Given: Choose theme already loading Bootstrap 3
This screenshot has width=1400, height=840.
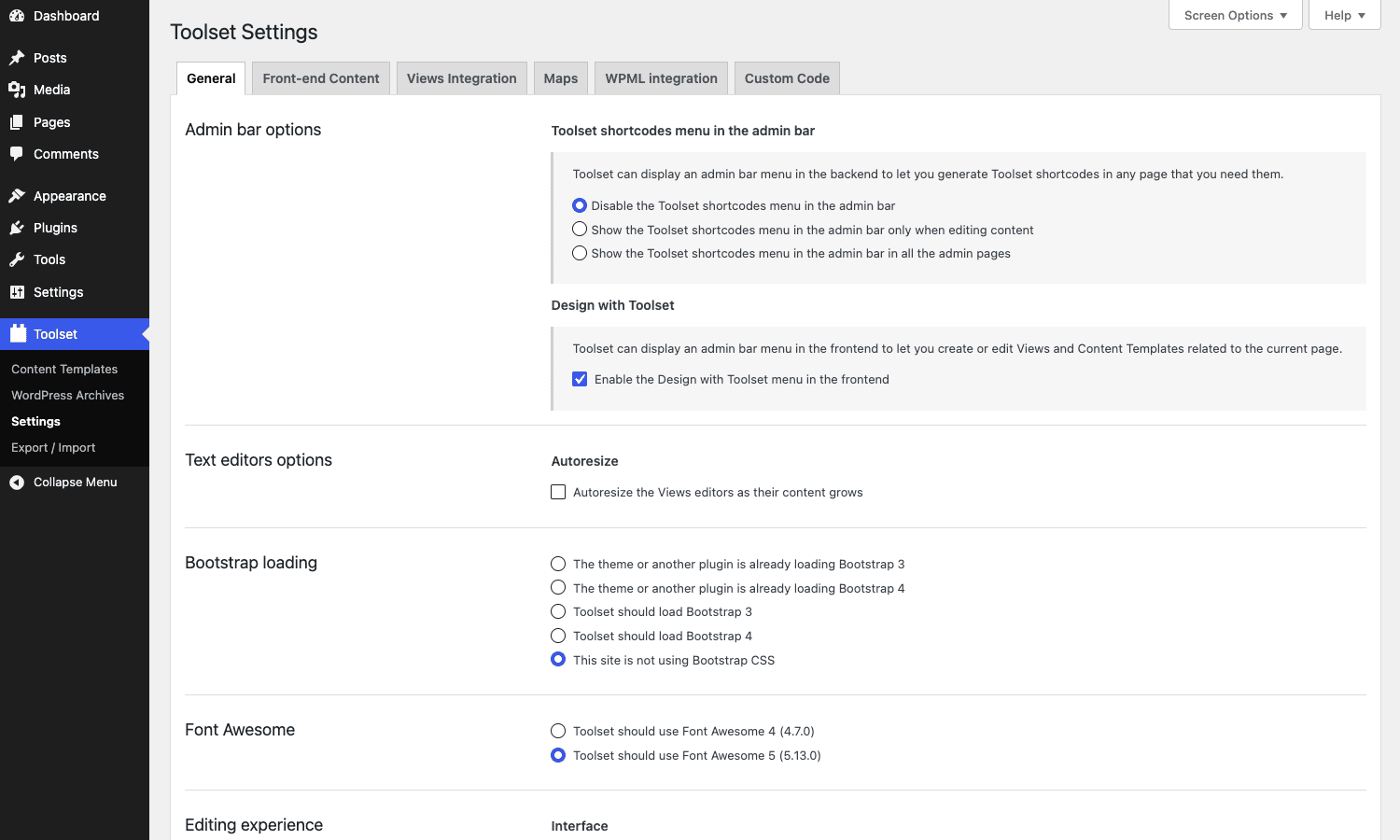Looking at the screenshot, I should [558, 564].
